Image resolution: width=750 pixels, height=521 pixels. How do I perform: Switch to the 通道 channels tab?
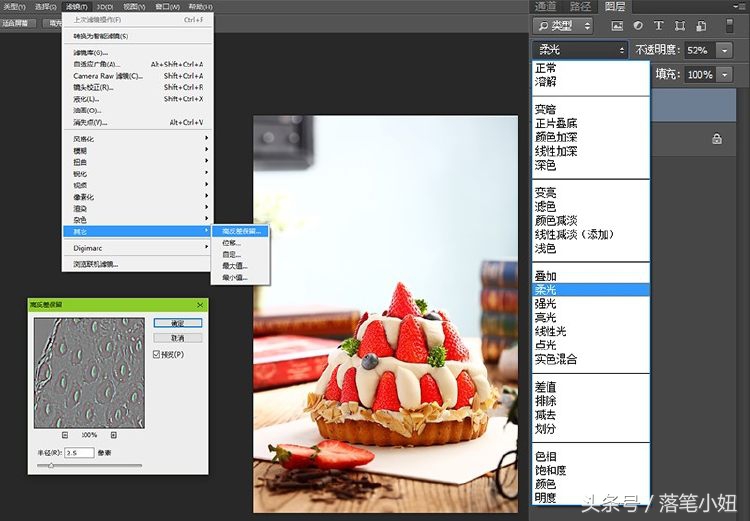coord(545,7)
